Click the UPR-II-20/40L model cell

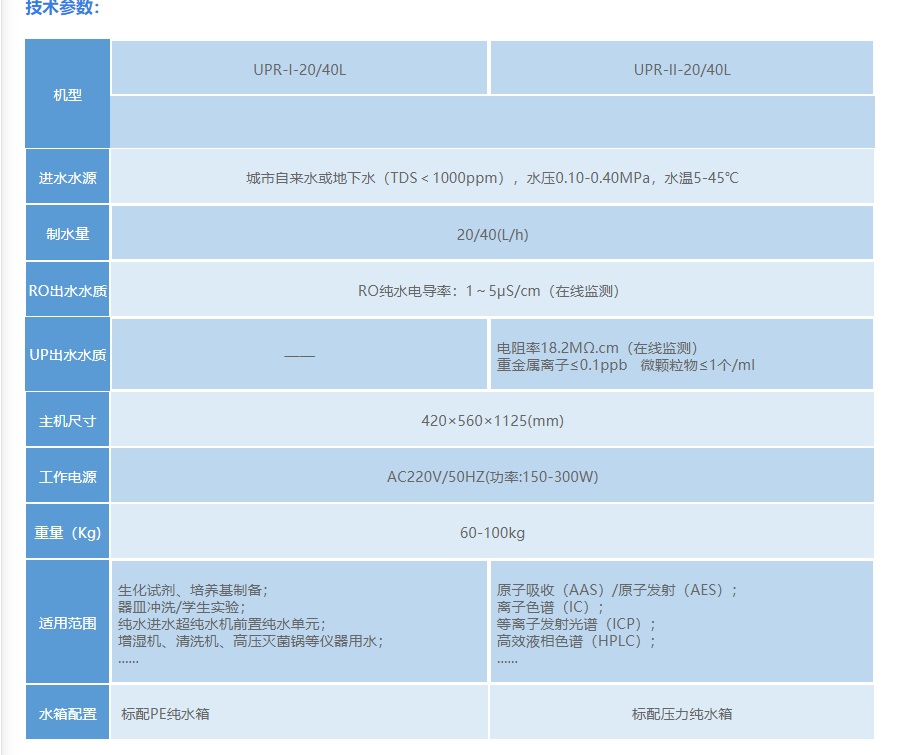681,70
